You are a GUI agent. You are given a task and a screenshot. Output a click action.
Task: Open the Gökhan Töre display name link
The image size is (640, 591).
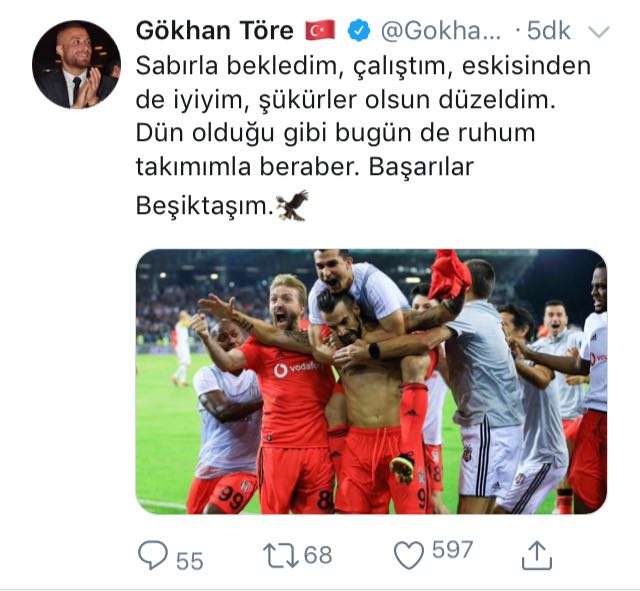tap(216, 31)
